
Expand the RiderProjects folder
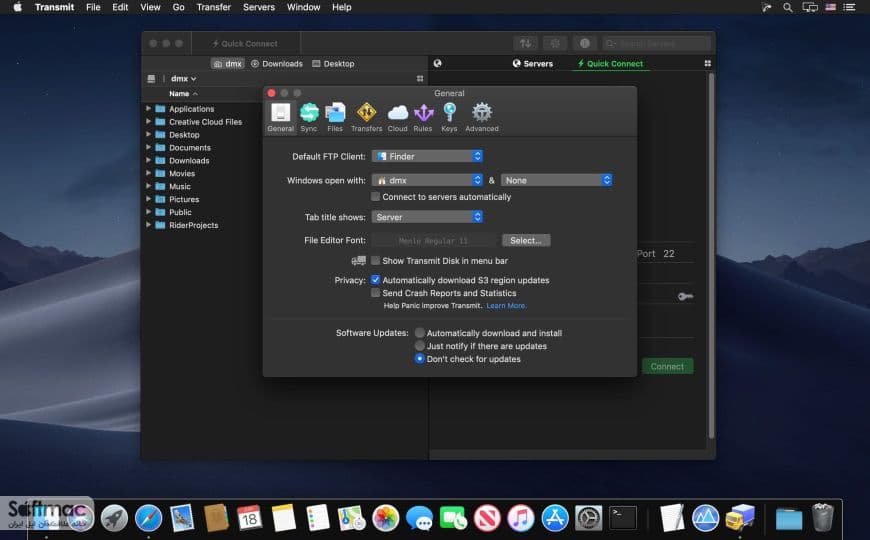(x=148, y=224)
